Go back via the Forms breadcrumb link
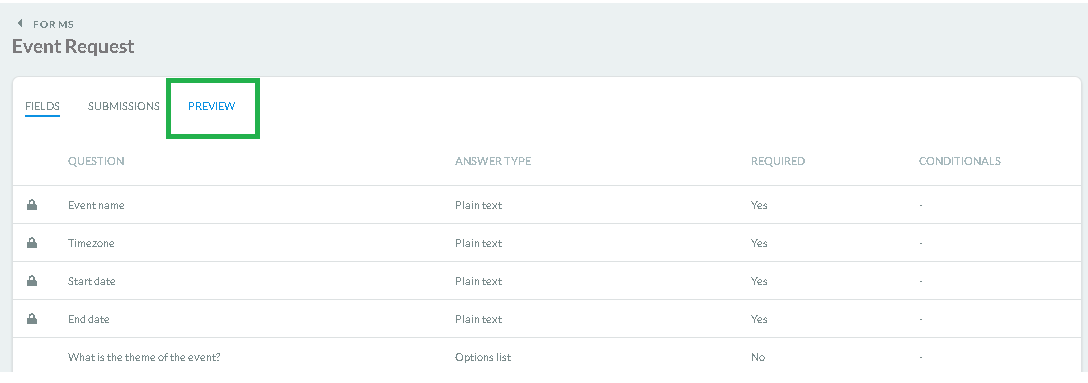 tap(53, 24)
